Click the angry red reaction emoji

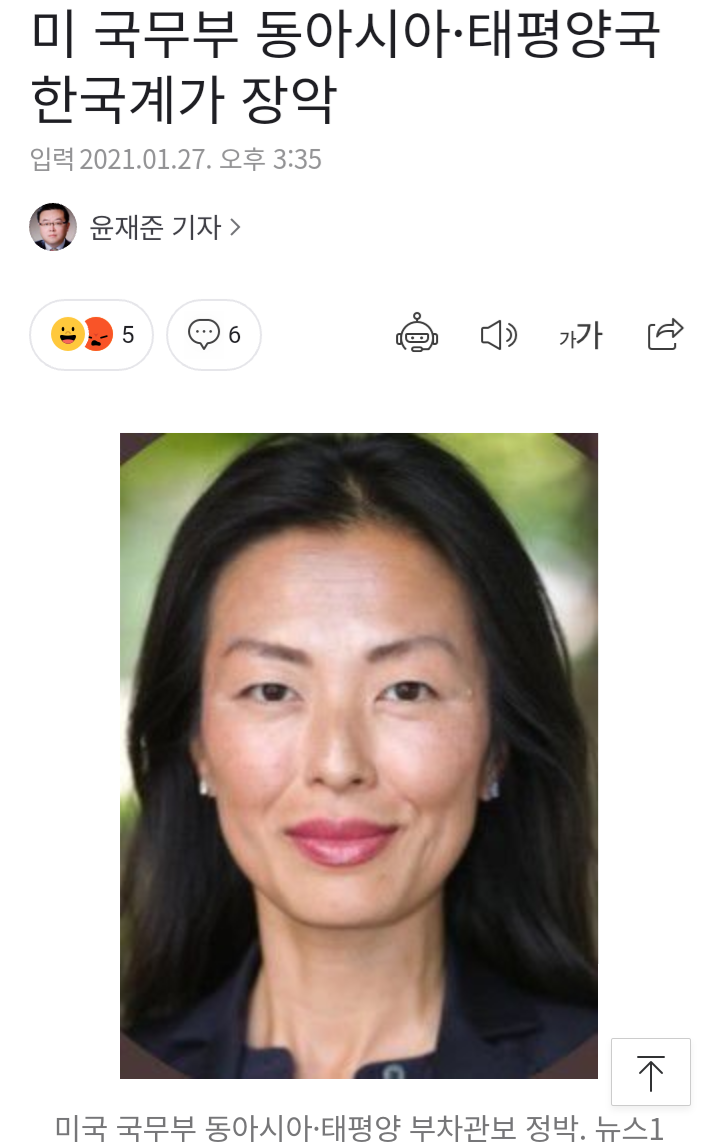tap(98, 335)
